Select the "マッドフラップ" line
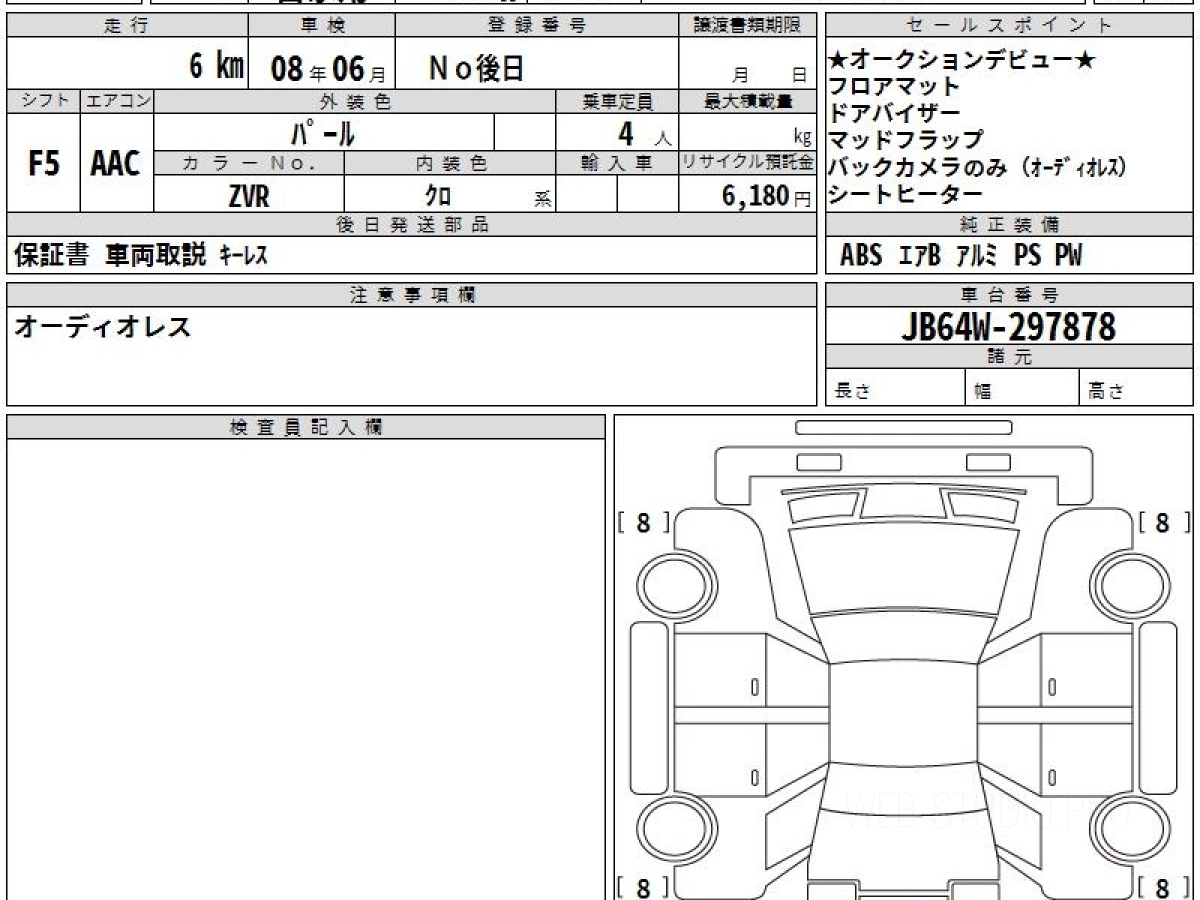The image size is (1200, 900). point(906,140)
